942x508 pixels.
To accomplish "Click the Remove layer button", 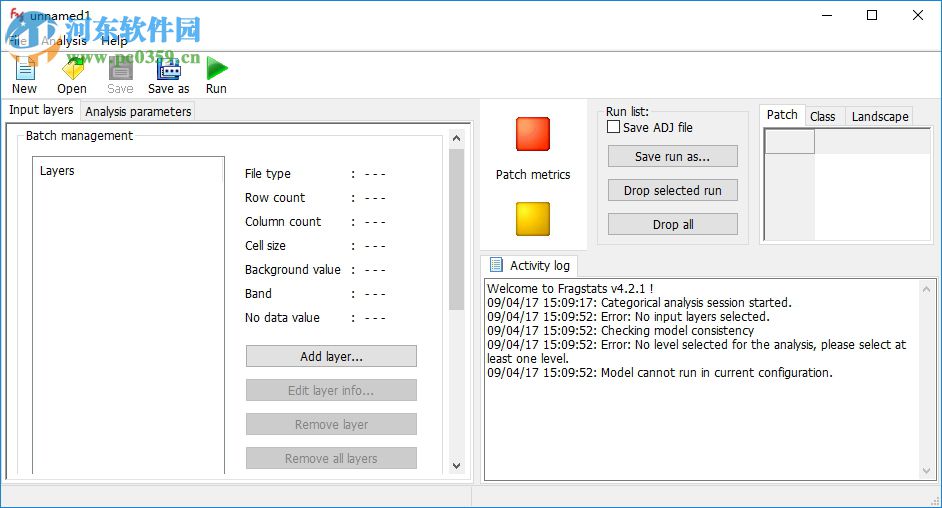I will click(x=331, y=424).
